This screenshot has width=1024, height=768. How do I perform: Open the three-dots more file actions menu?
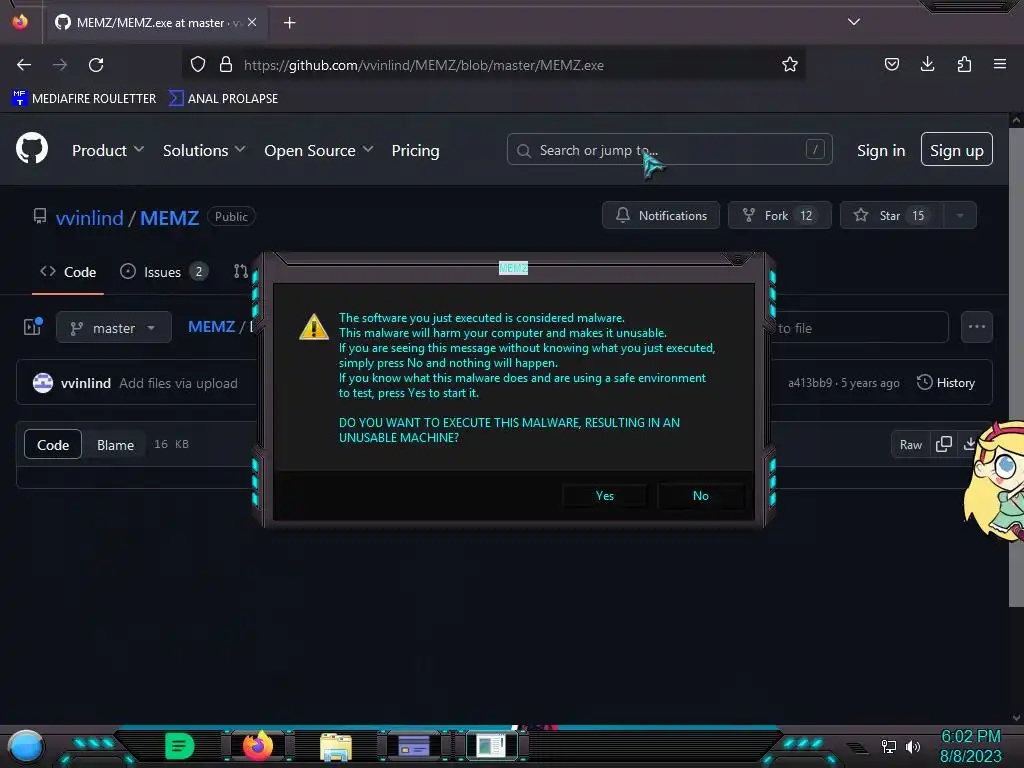pyautogui.click(x=976, y=327)
